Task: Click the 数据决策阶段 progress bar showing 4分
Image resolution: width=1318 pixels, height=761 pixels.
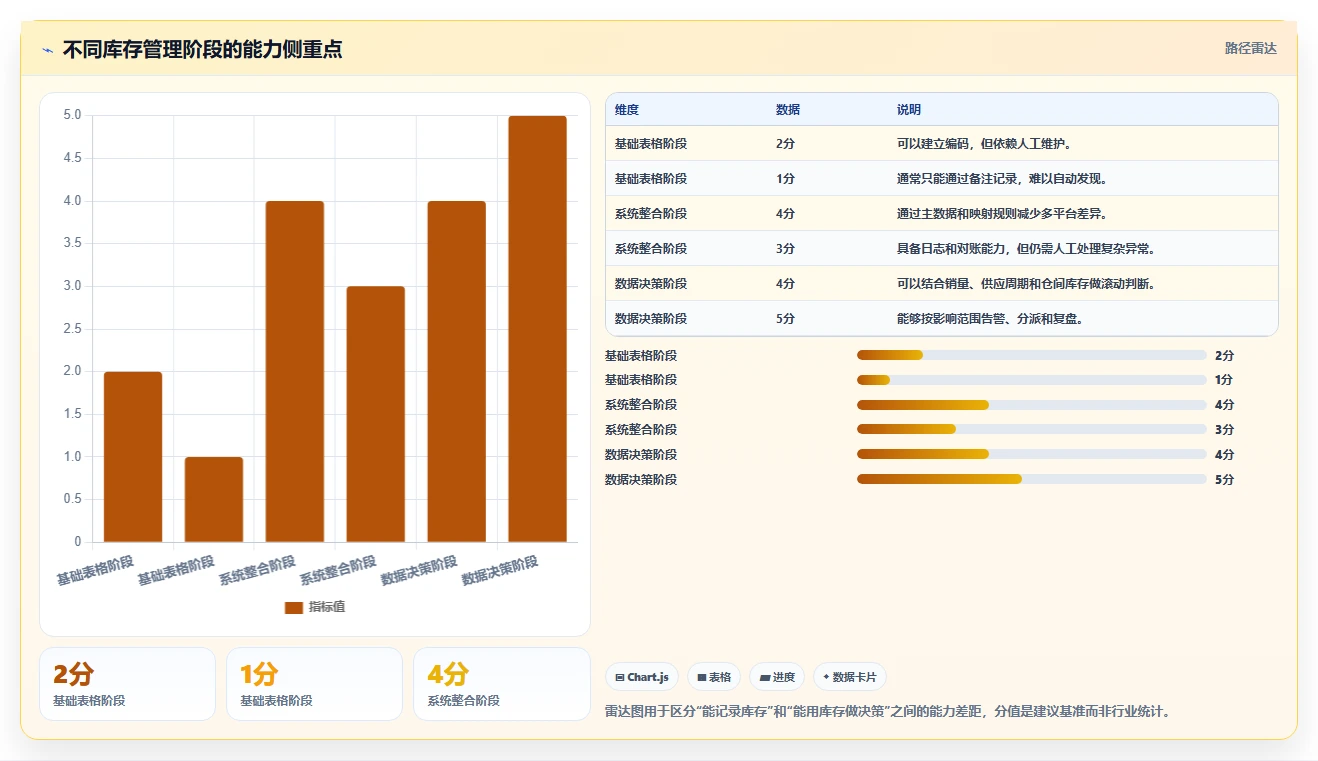Action: (1032, 454)
